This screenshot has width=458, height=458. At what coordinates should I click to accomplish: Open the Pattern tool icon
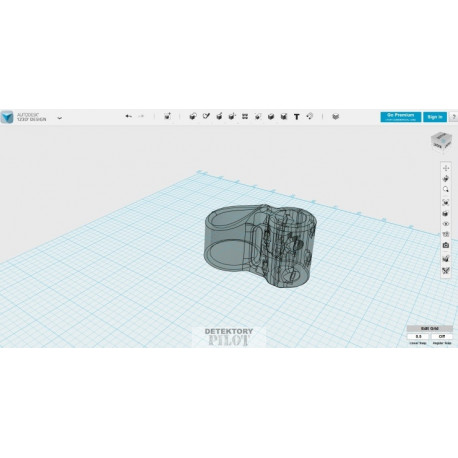click(x=245, y=116)
